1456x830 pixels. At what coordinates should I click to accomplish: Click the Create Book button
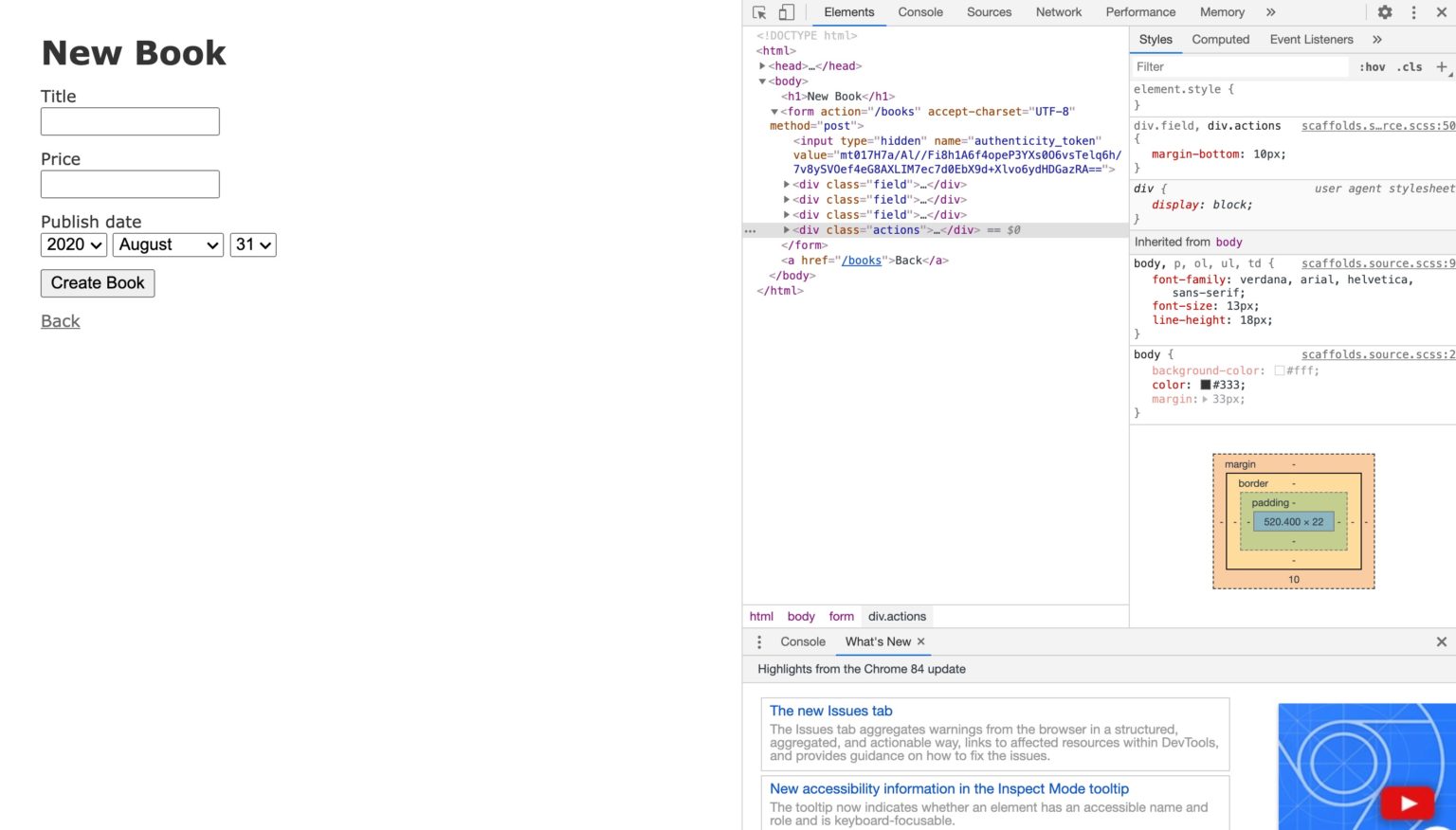pos(97,282)
